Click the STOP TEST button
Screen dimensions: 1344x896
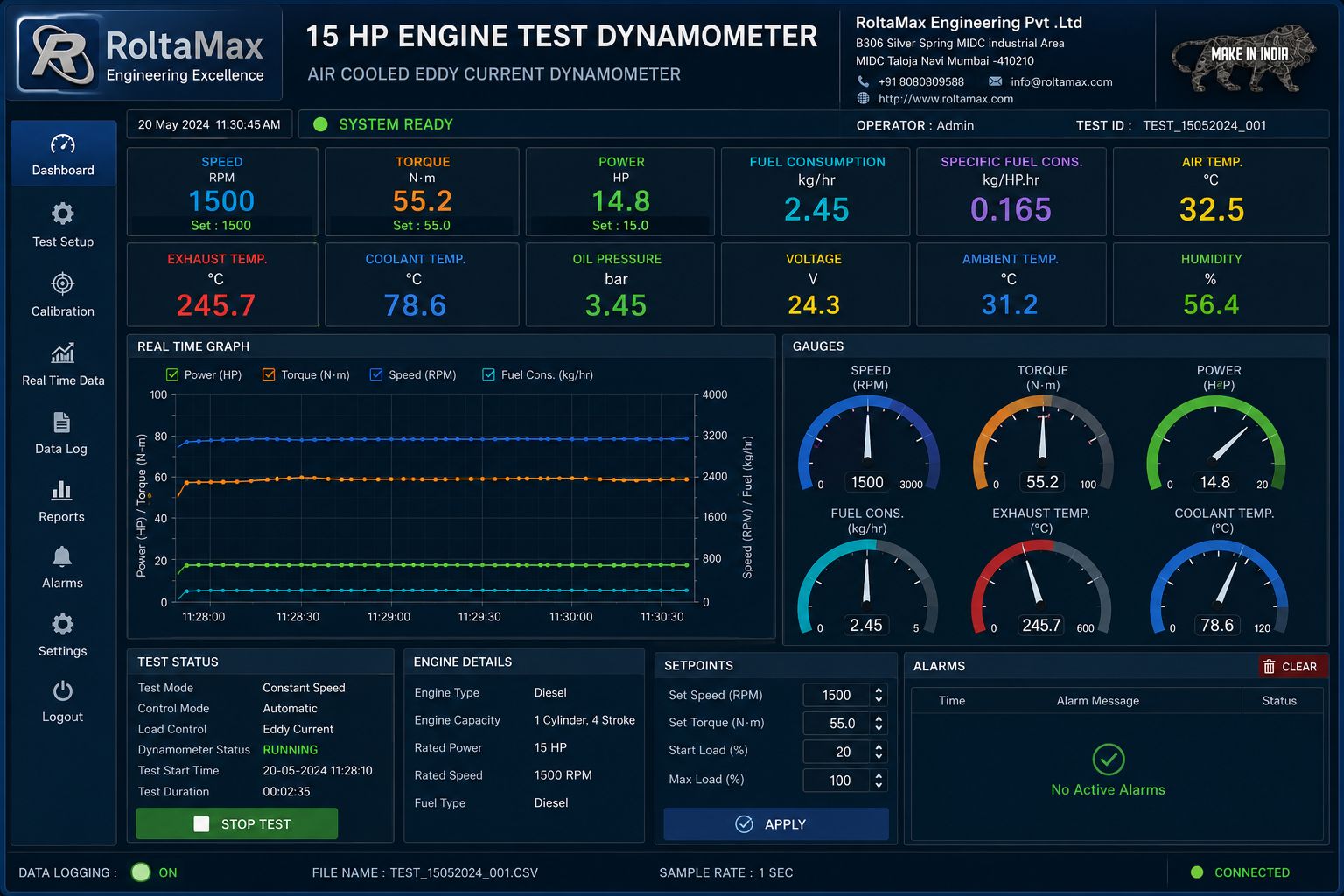[236, 823]
